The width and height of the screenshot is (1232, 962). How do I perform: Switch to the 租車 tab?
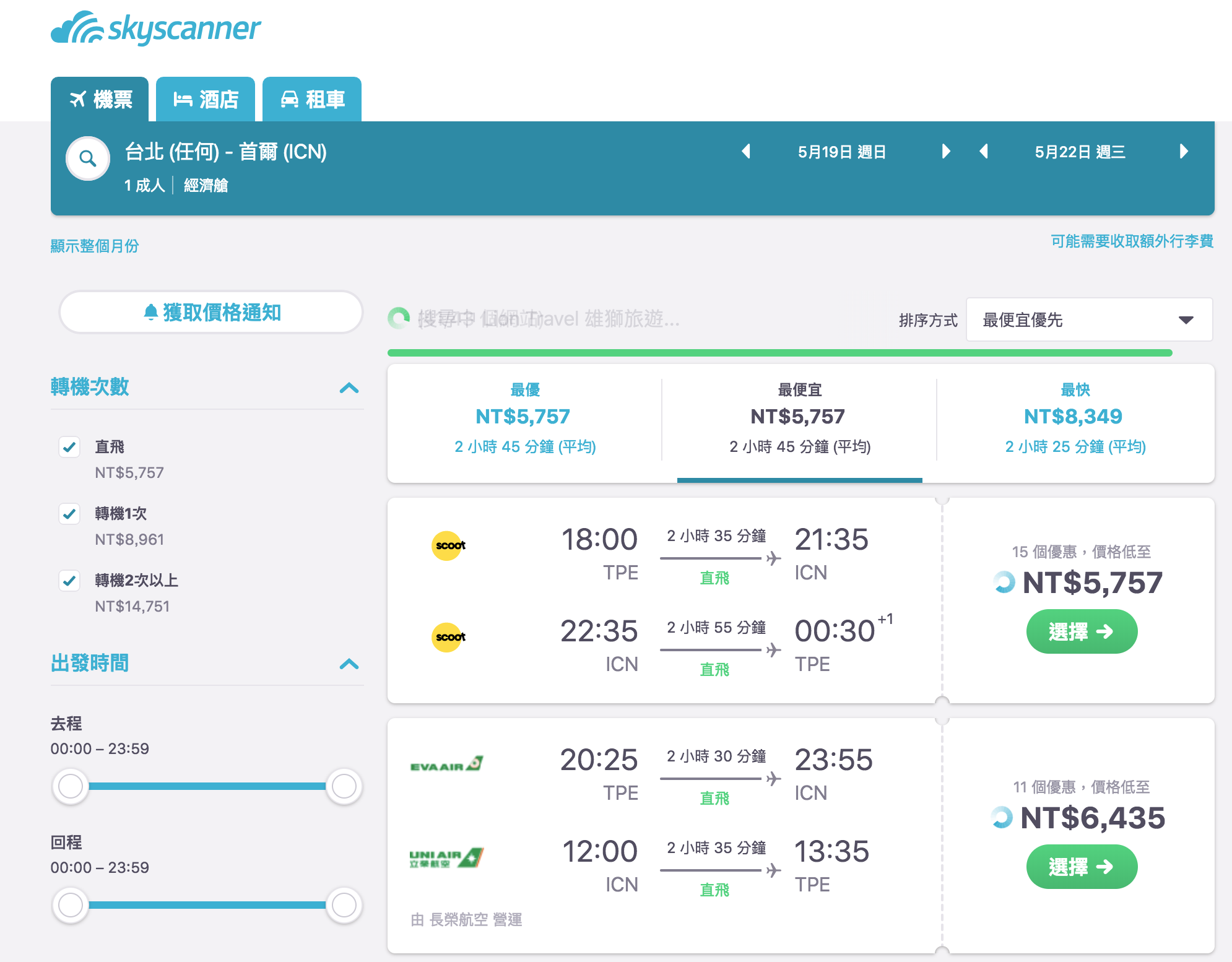312,99
